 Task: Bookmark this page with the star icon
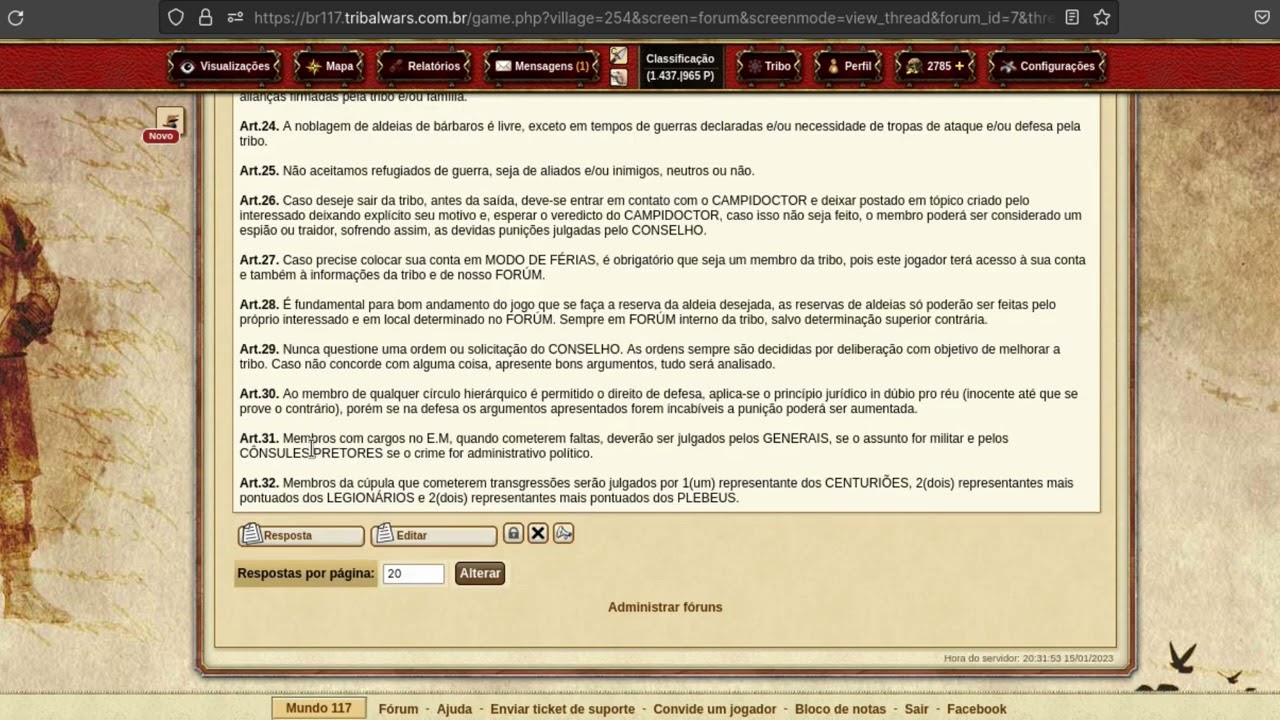tap(1101, 17)
